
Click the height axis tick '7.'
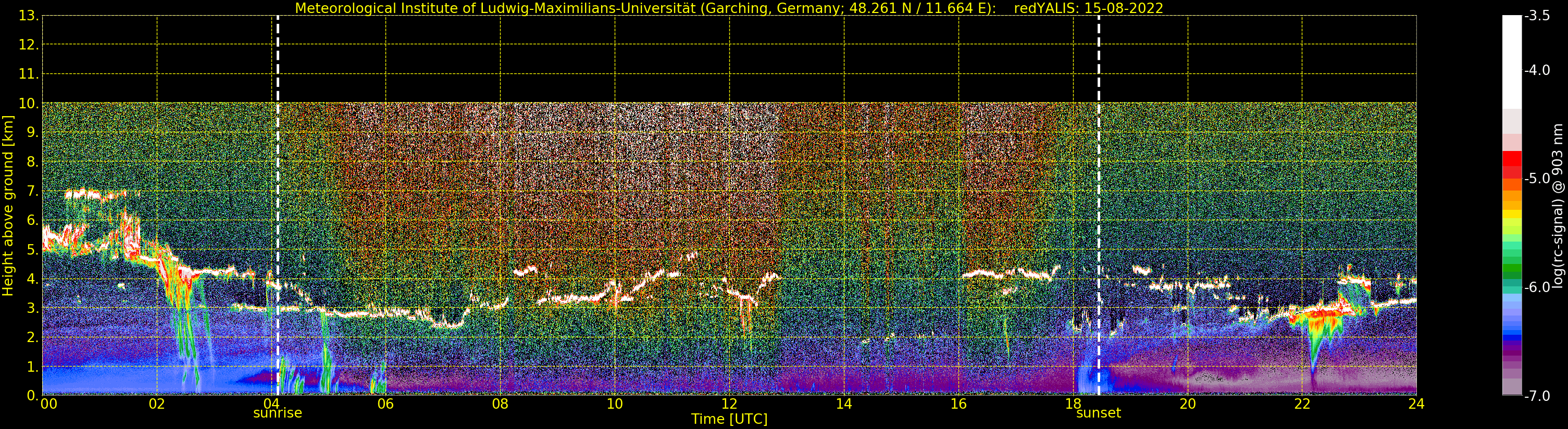[x=33, y=191]
